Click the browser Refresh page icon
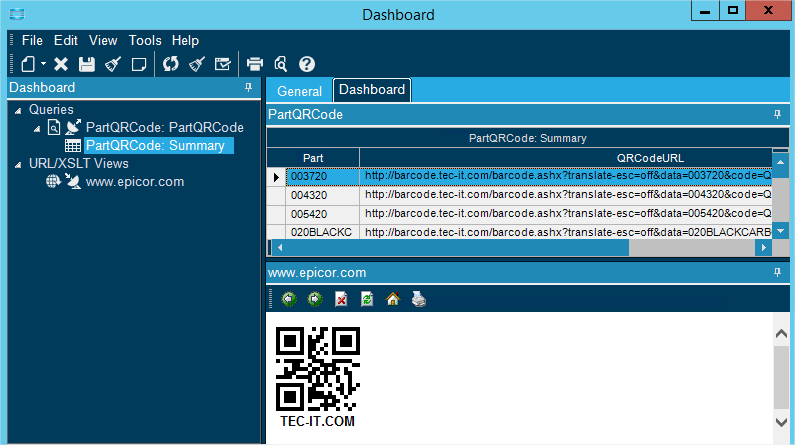The width and height of the screenshot is (795, 445). (x=367, y=300)
